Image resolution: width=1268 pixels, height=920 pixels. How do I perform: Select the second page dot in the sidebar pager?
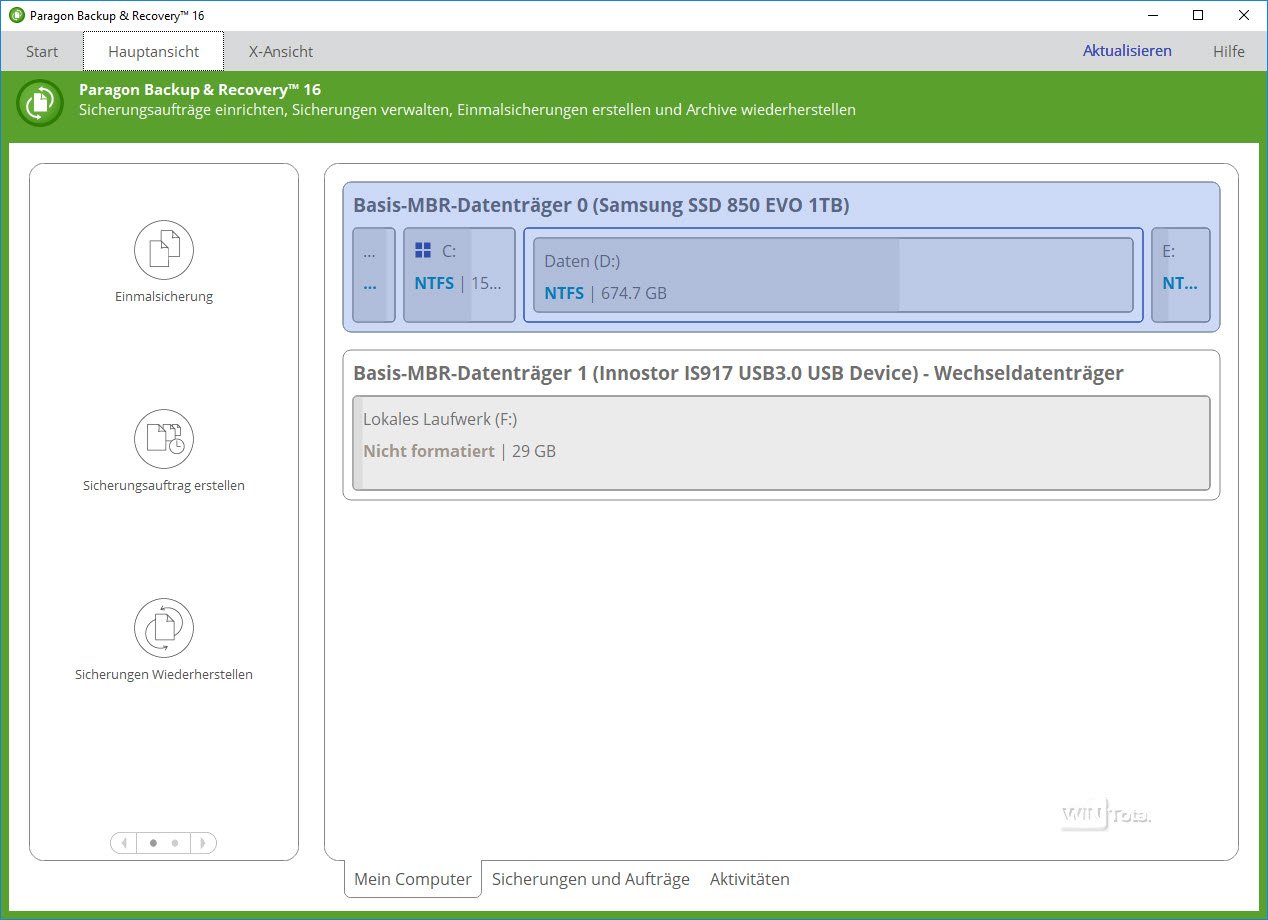(x=175, y=843)
